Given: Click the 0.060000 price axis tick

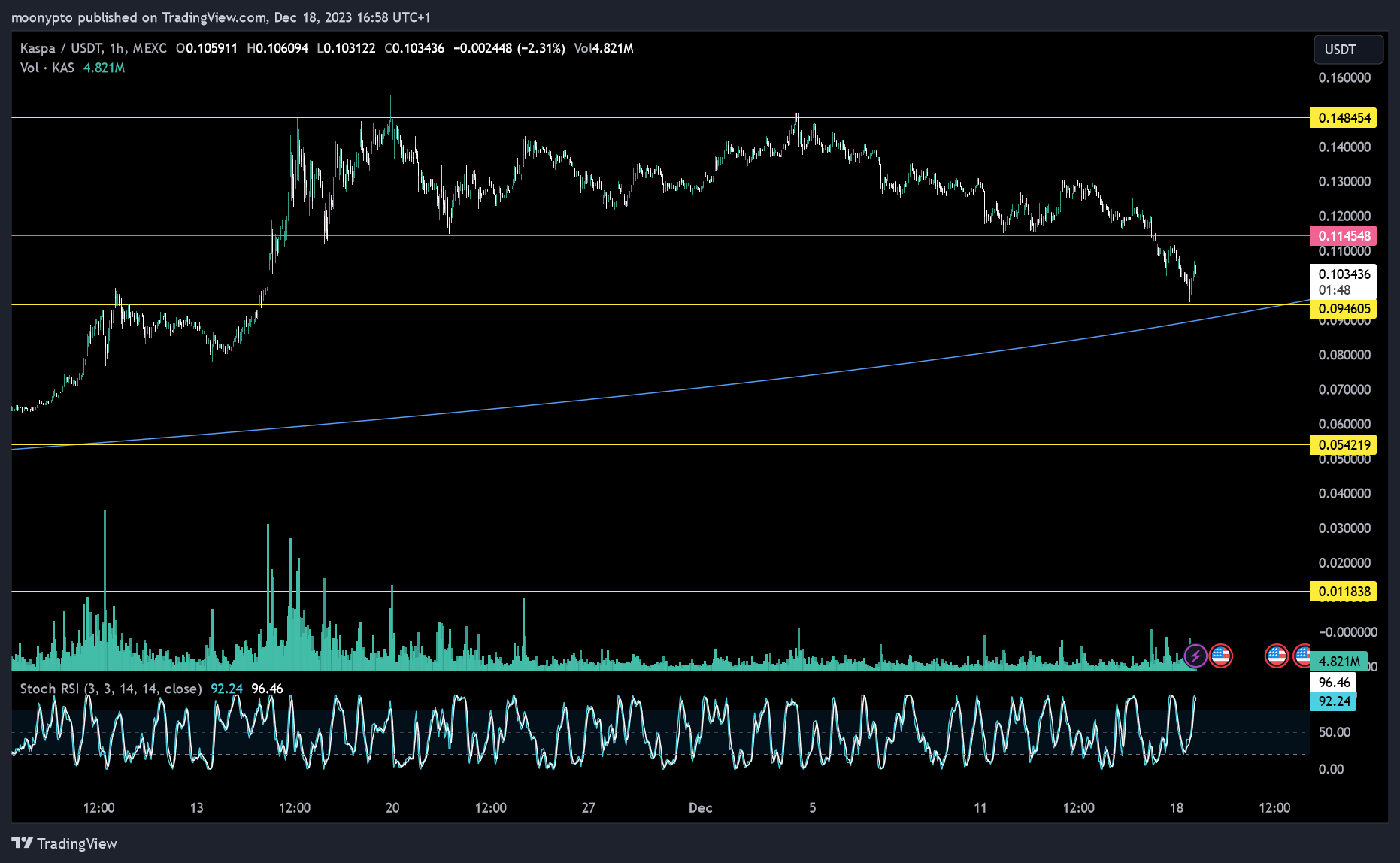Looking at the screenshot, I should [x=1344, y=424].
